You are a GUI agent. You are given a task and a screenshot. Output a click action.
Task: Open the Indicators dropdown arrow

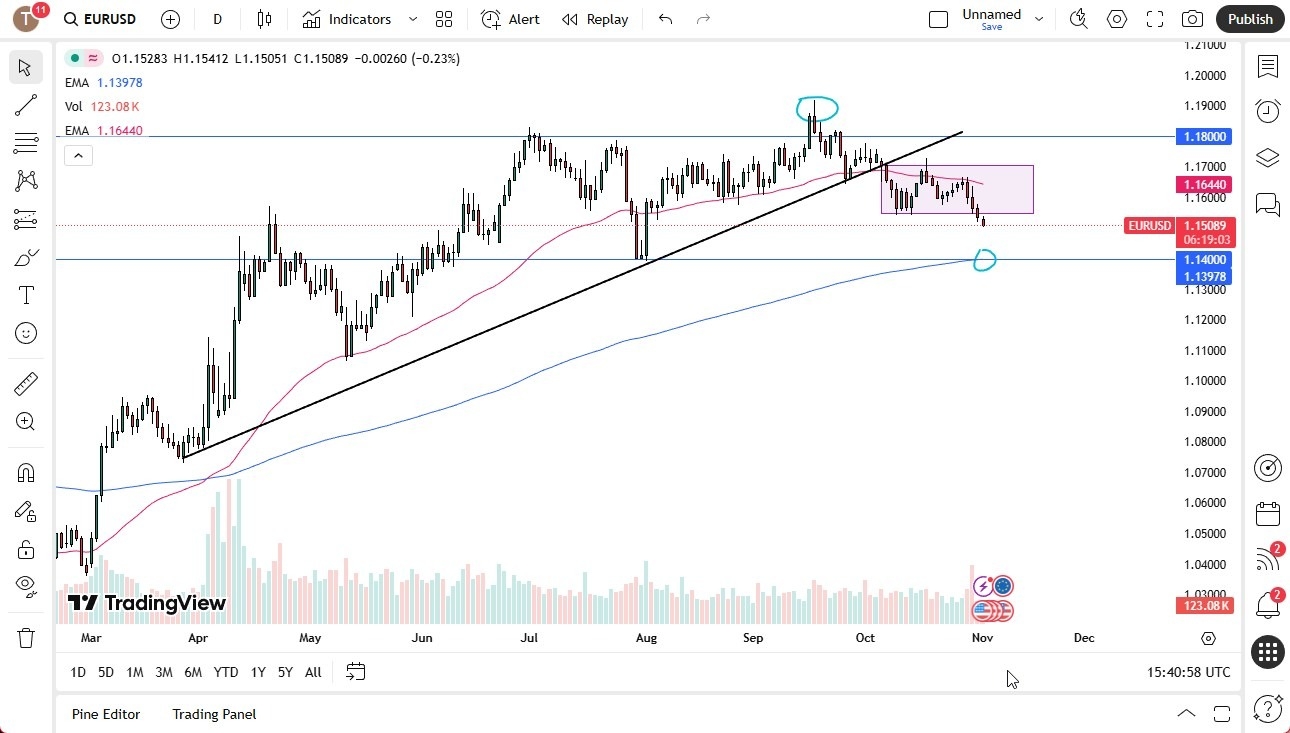coord(411,19)
